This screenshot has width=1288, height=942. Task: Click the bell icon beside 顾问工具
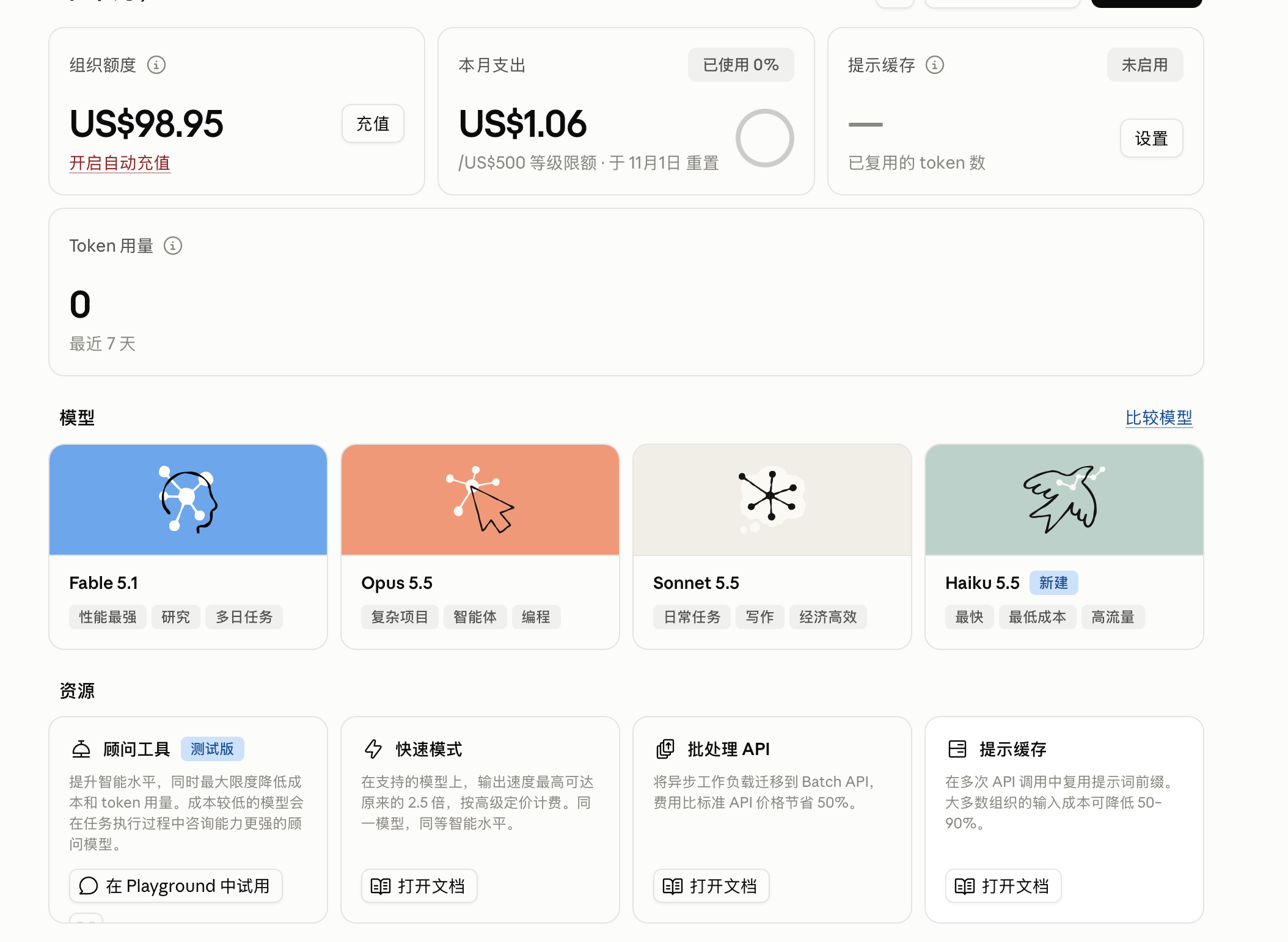(x=81, y=749)
